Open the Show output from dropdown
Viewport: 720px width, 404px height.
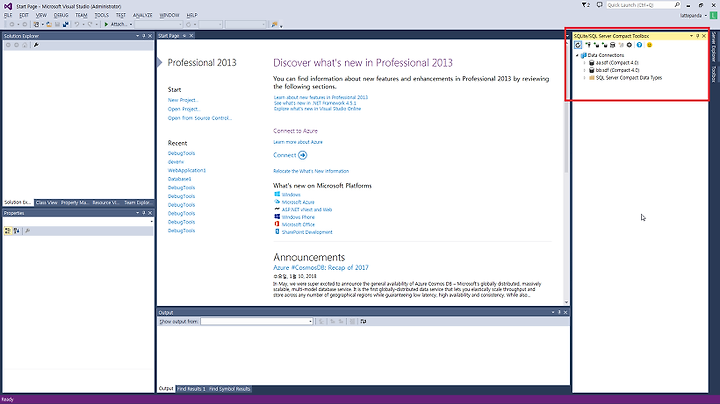tap(310, 321)
